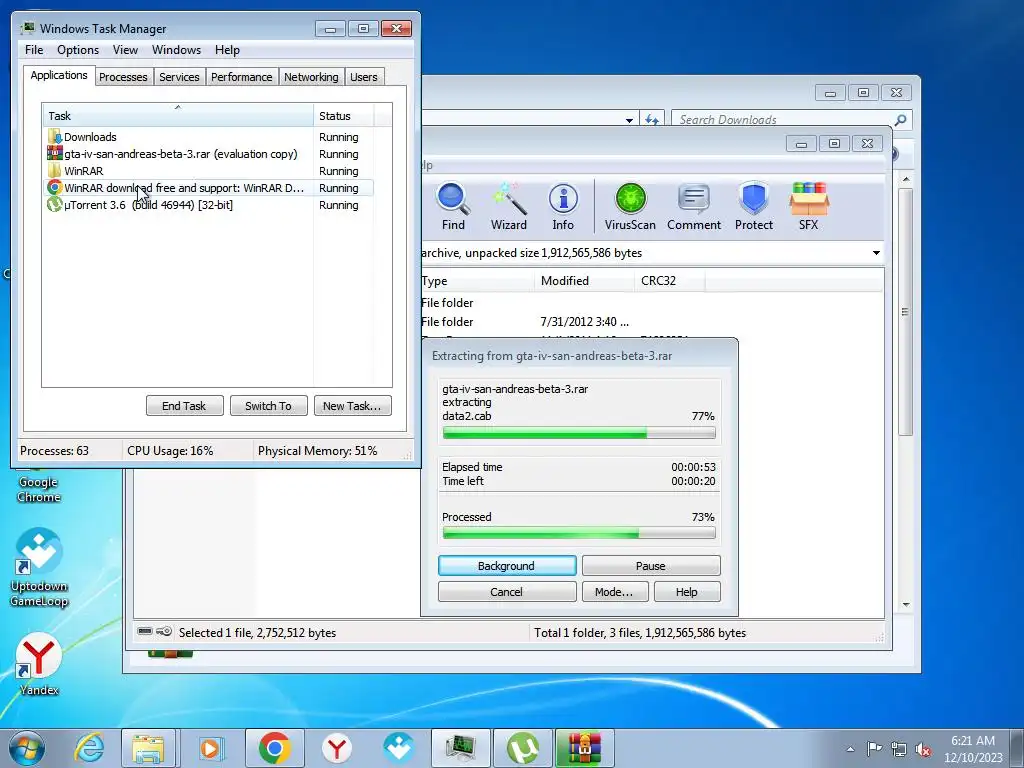Switch to the Networking tab

tap(311, 77)
